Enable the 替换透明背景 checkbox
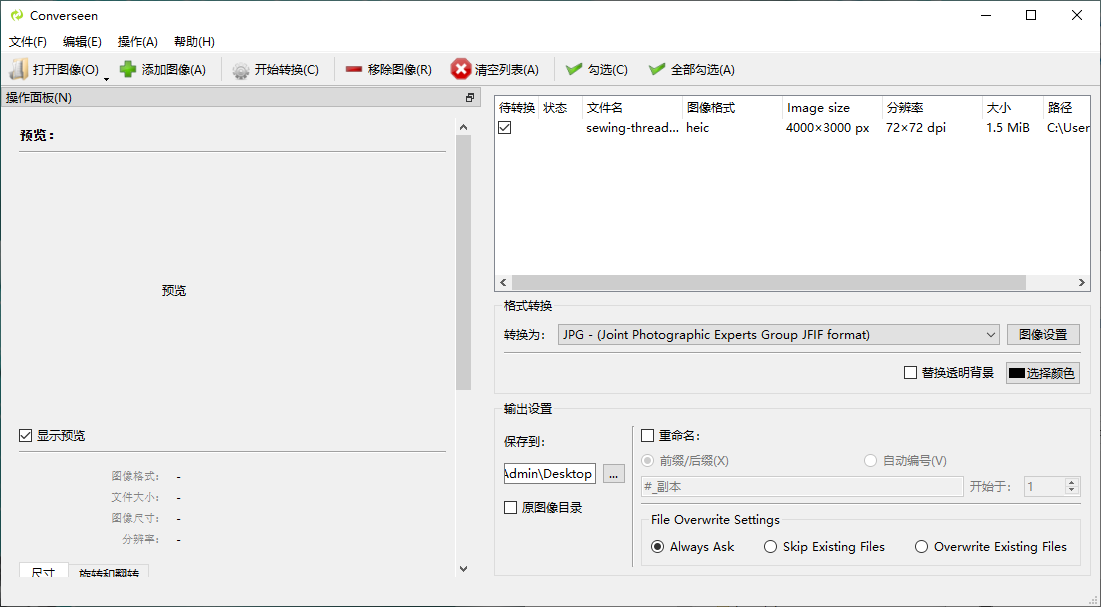1101x607 pixels. click(x=910, y=372)
